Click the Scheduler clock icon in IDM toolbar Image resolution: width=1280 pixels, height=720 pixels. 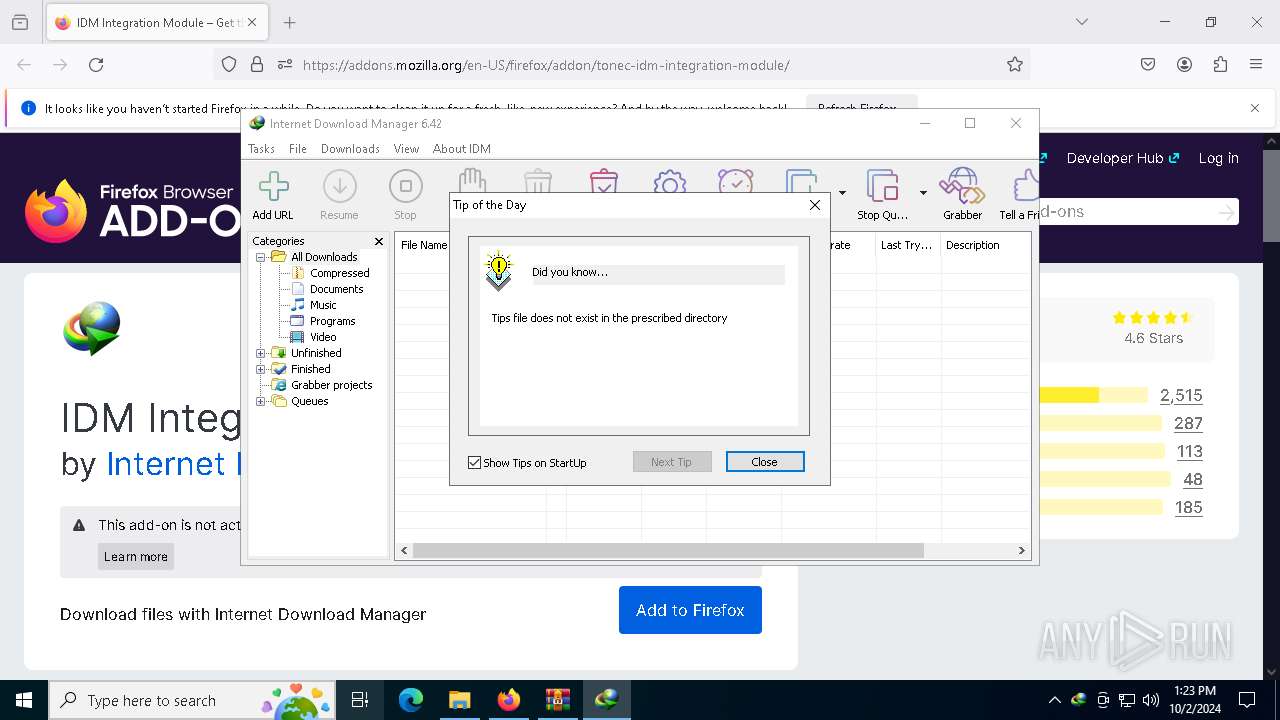coord(736,182)
